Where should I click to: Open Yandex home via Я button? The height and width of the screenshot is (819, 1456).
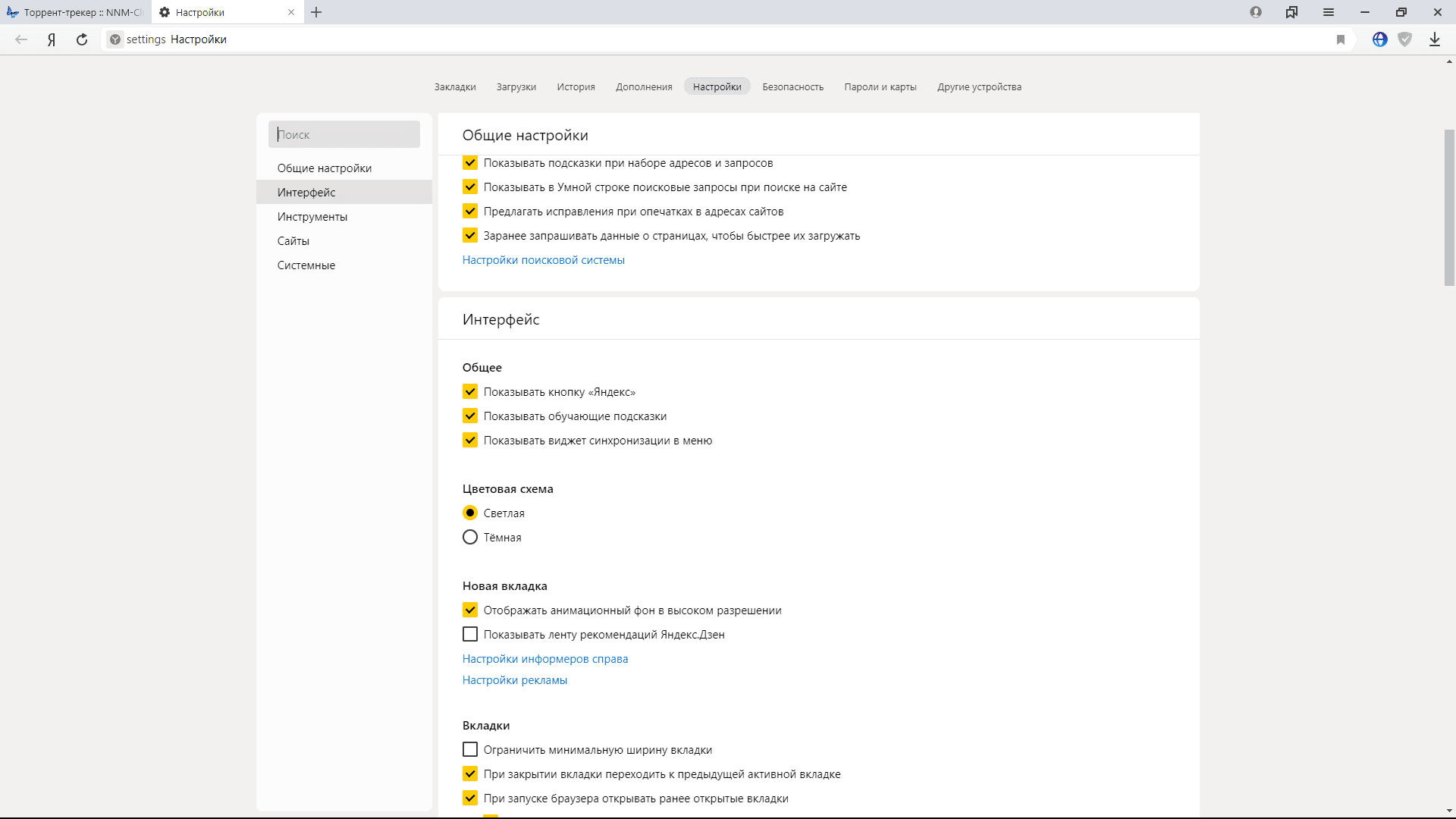52,39
